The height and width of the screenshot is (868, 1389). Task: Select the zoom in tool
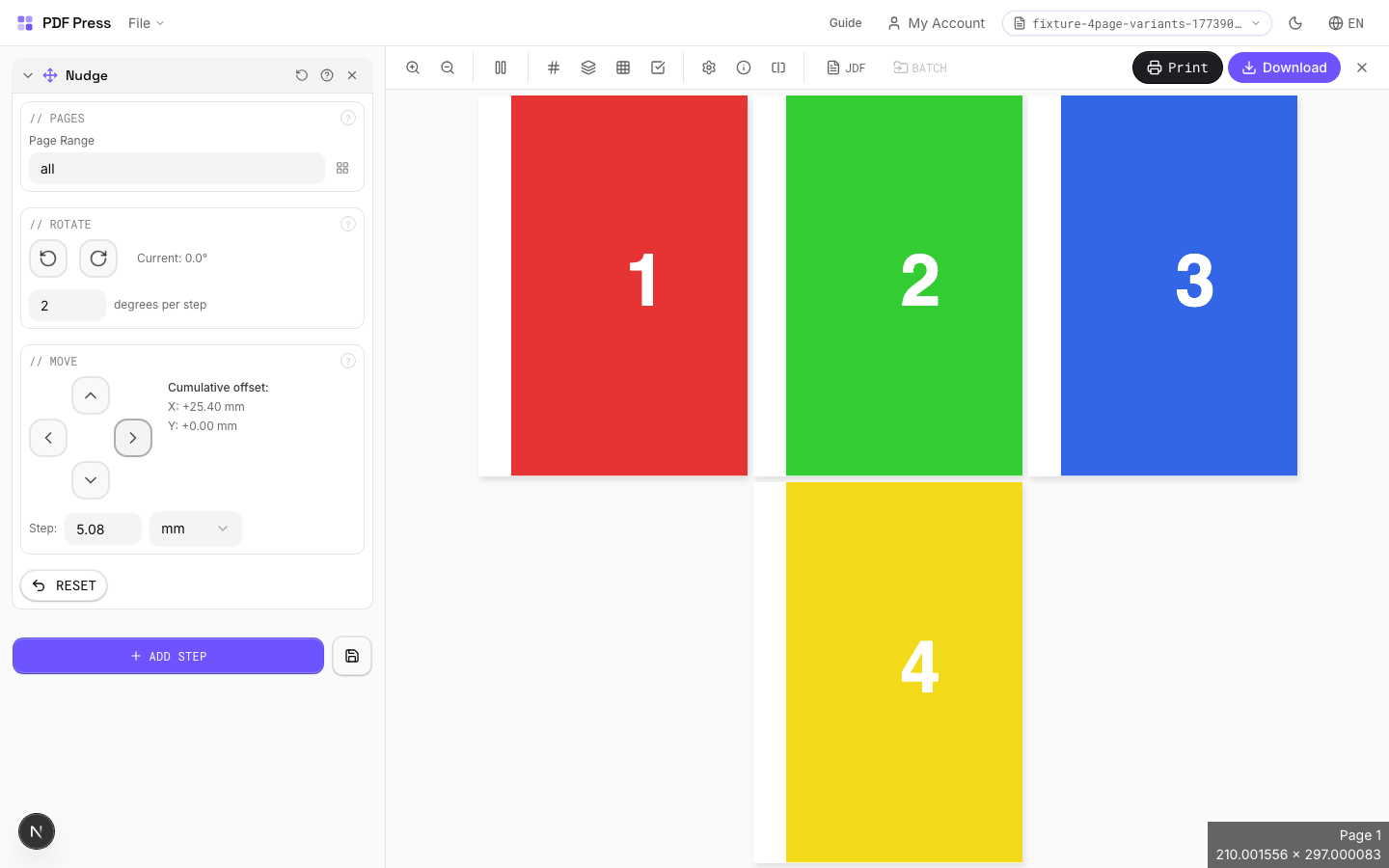413,68
